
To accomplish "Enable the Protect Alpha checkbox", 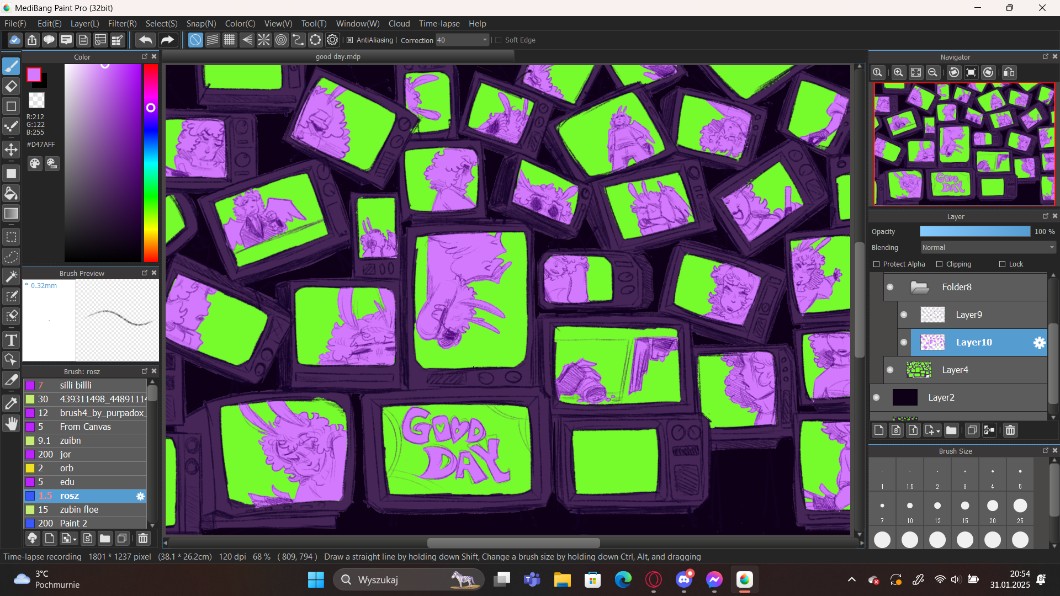I will coord(877,264).
